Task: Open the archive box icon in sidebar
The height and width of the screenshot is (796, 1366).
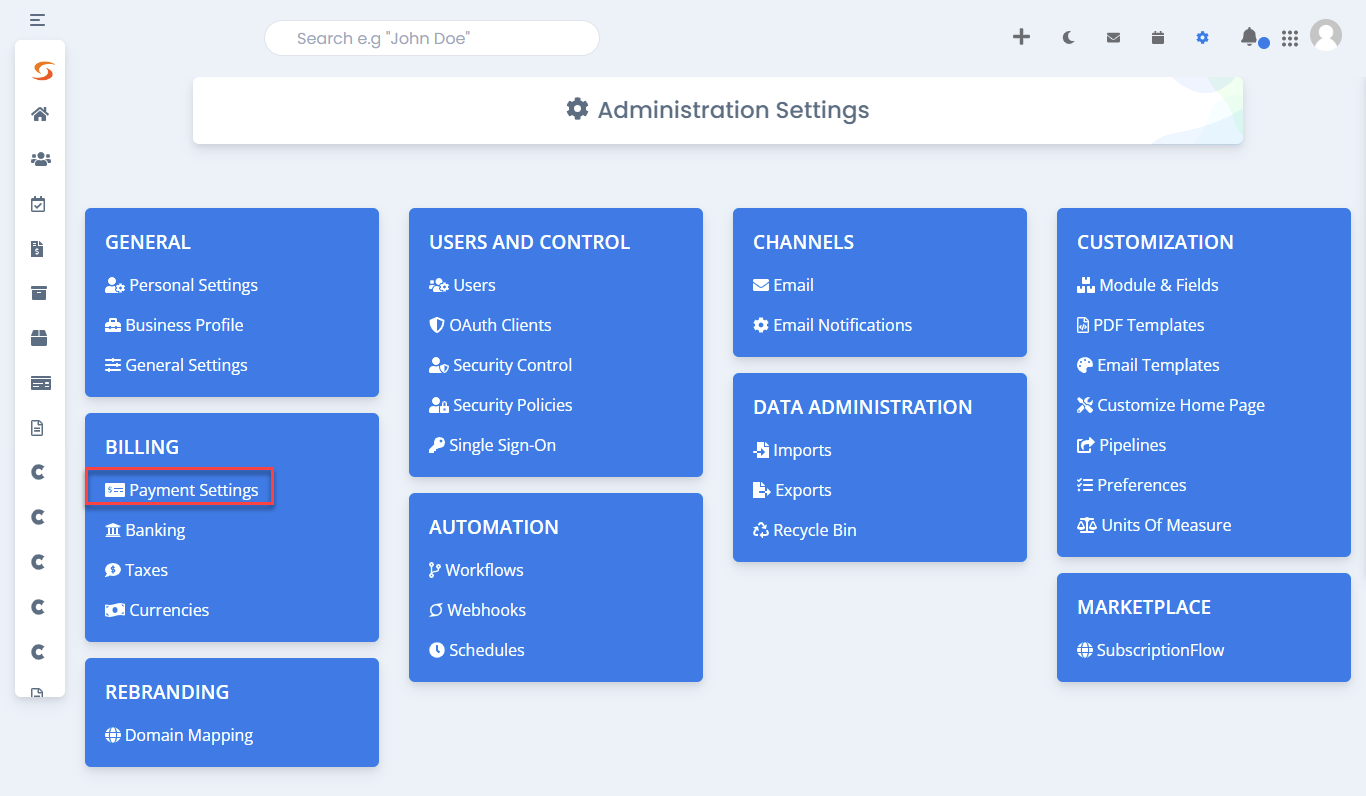Action: (39, 293)
